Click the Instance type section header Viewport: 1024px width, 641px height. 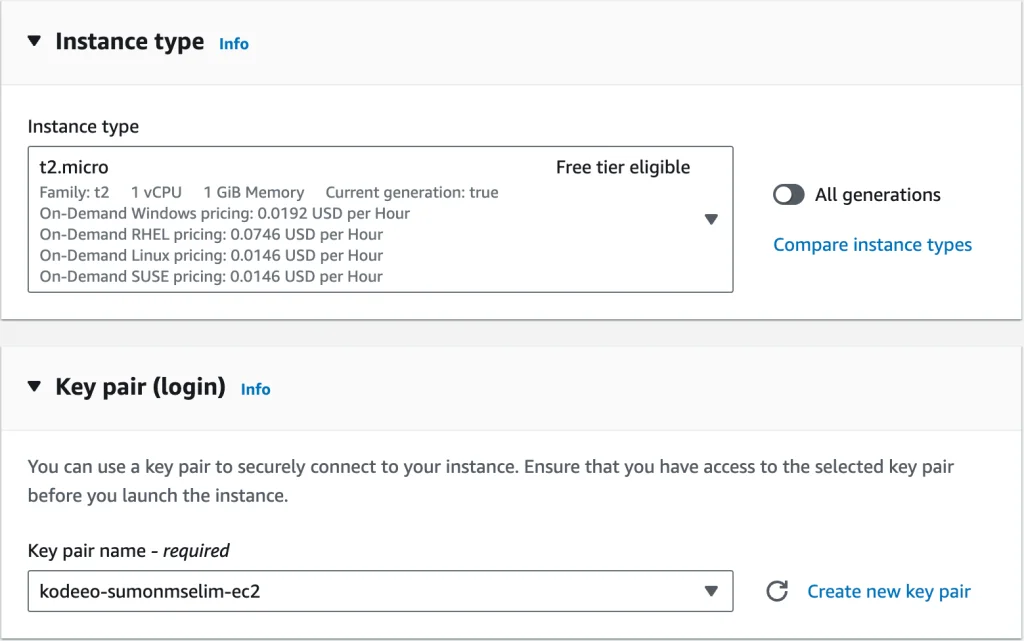129,41
